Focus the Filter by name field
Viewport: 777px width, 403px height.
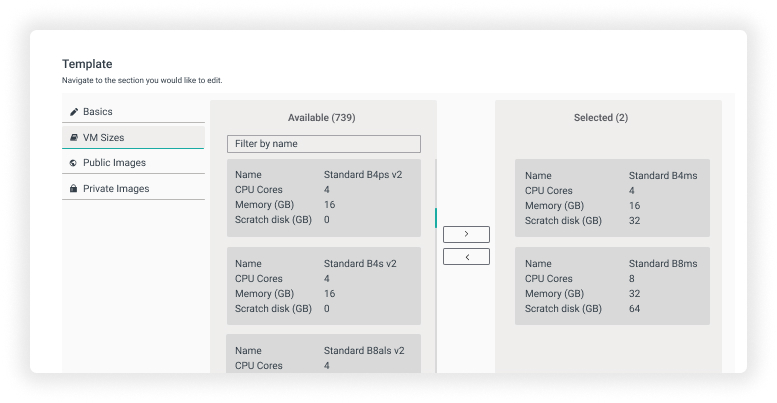tap(323, 144)
